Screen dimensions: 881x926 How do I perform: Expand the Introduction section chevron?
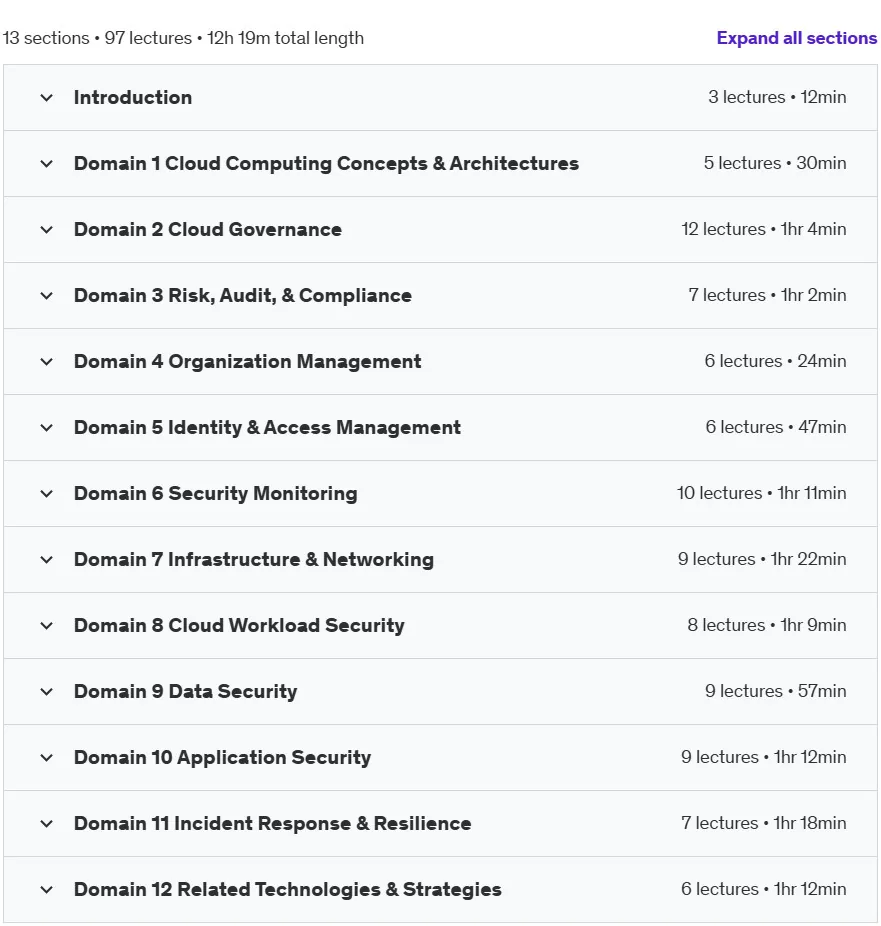point(47,97)
